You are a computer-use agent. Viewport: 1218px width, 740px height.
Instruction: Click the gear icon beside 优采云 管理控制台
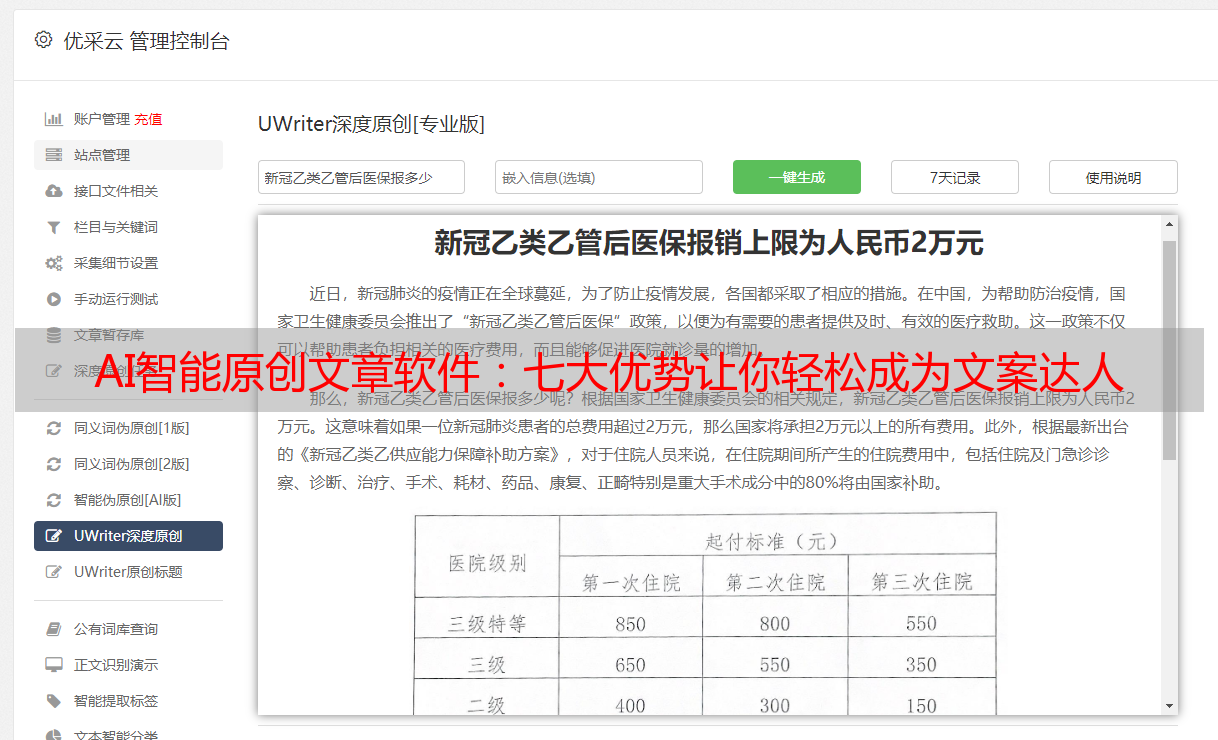click(x=43, y=40)
